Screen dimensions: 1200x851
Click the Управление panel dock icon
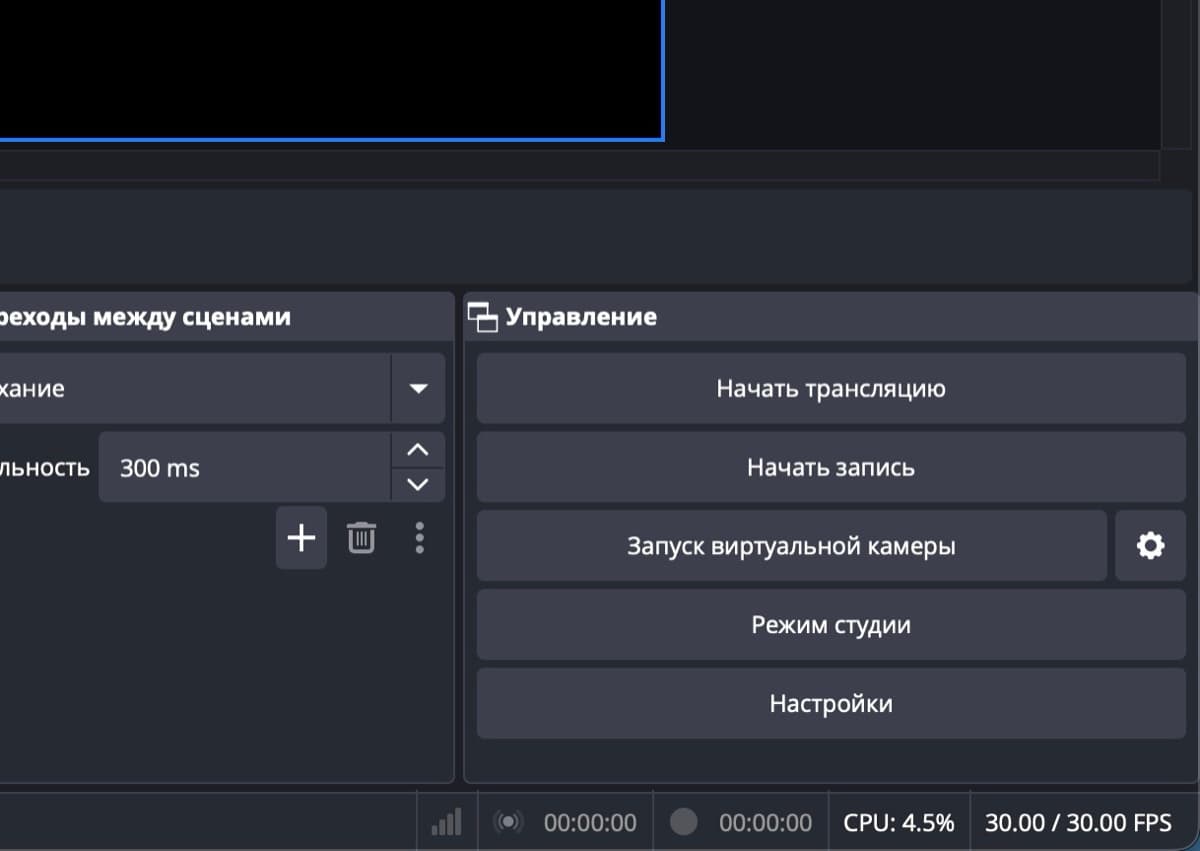(483, 318)
